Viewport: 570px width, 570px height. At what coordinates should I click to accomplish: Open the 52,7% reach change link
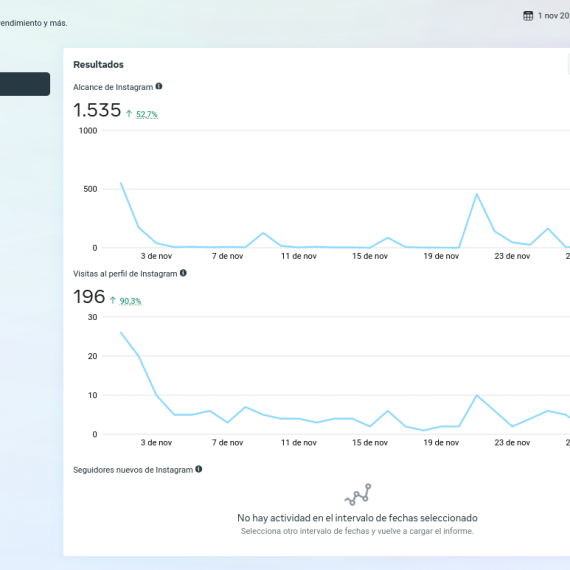pyautogui.click(x=147, y=115)
